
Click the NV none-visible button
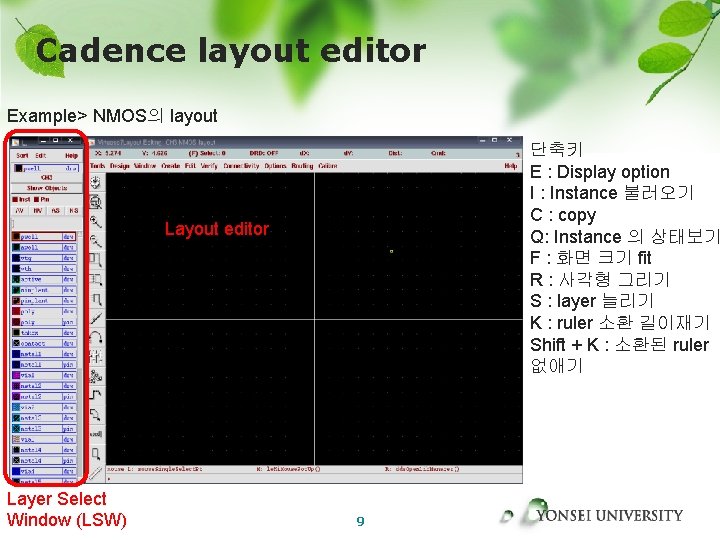pyautogui.click(x=38, y=211)
